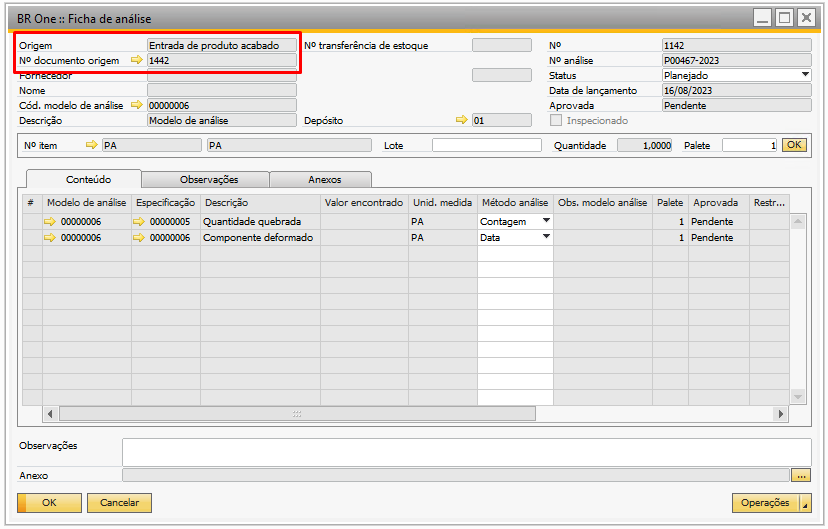Open Depósito link arrow next to 01

coord(461,120)
